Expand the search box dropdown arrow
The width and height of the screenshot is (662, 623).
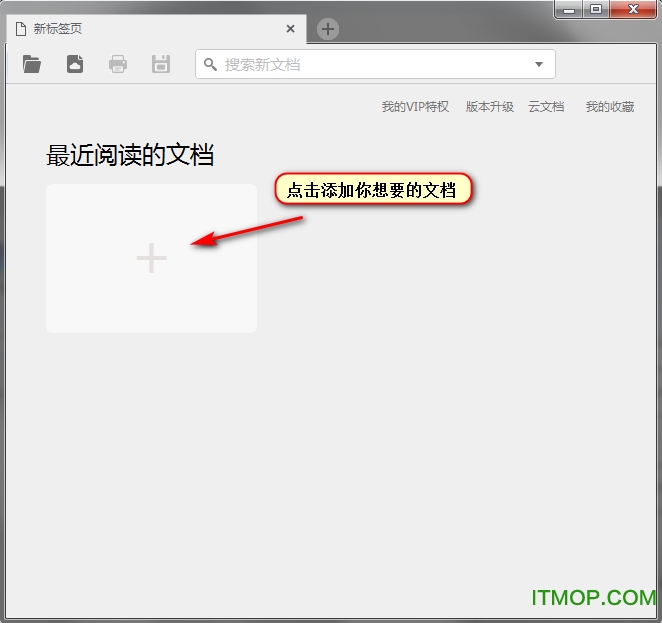(539, 64)
